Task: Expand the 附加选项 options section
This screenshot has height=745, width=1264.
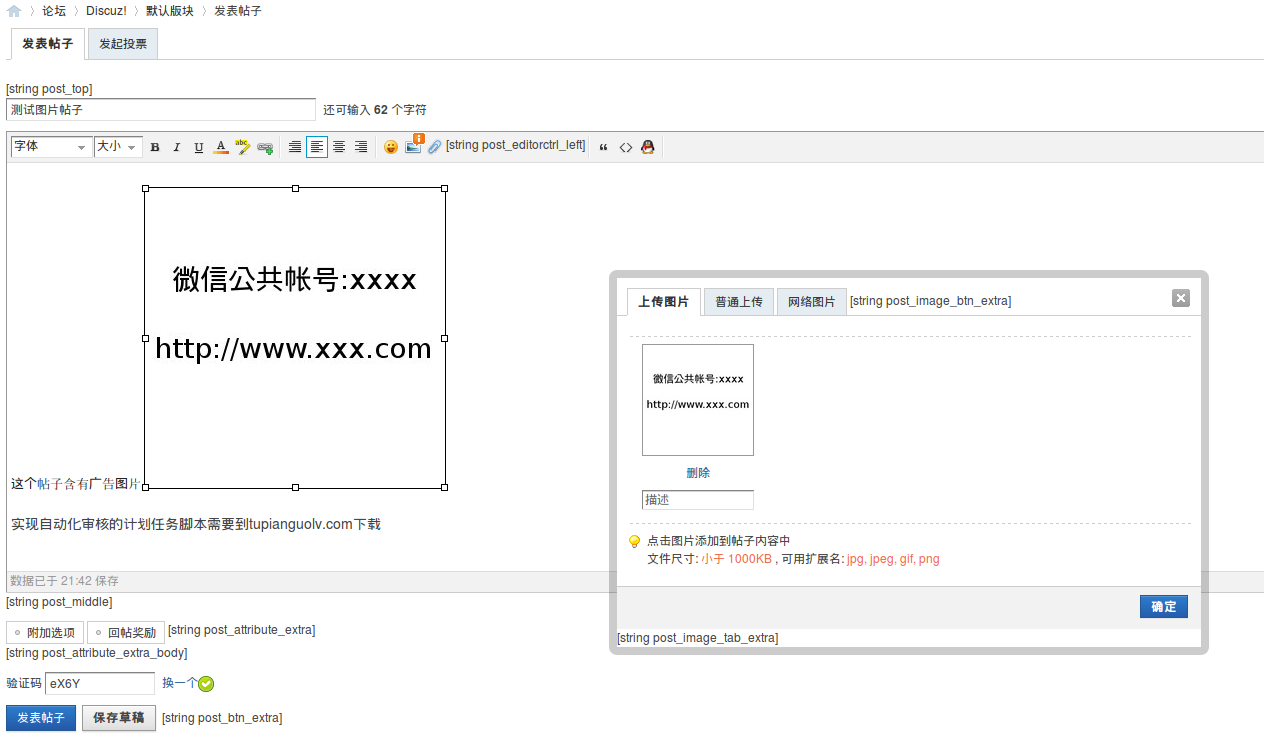Action: pos(43,632)
